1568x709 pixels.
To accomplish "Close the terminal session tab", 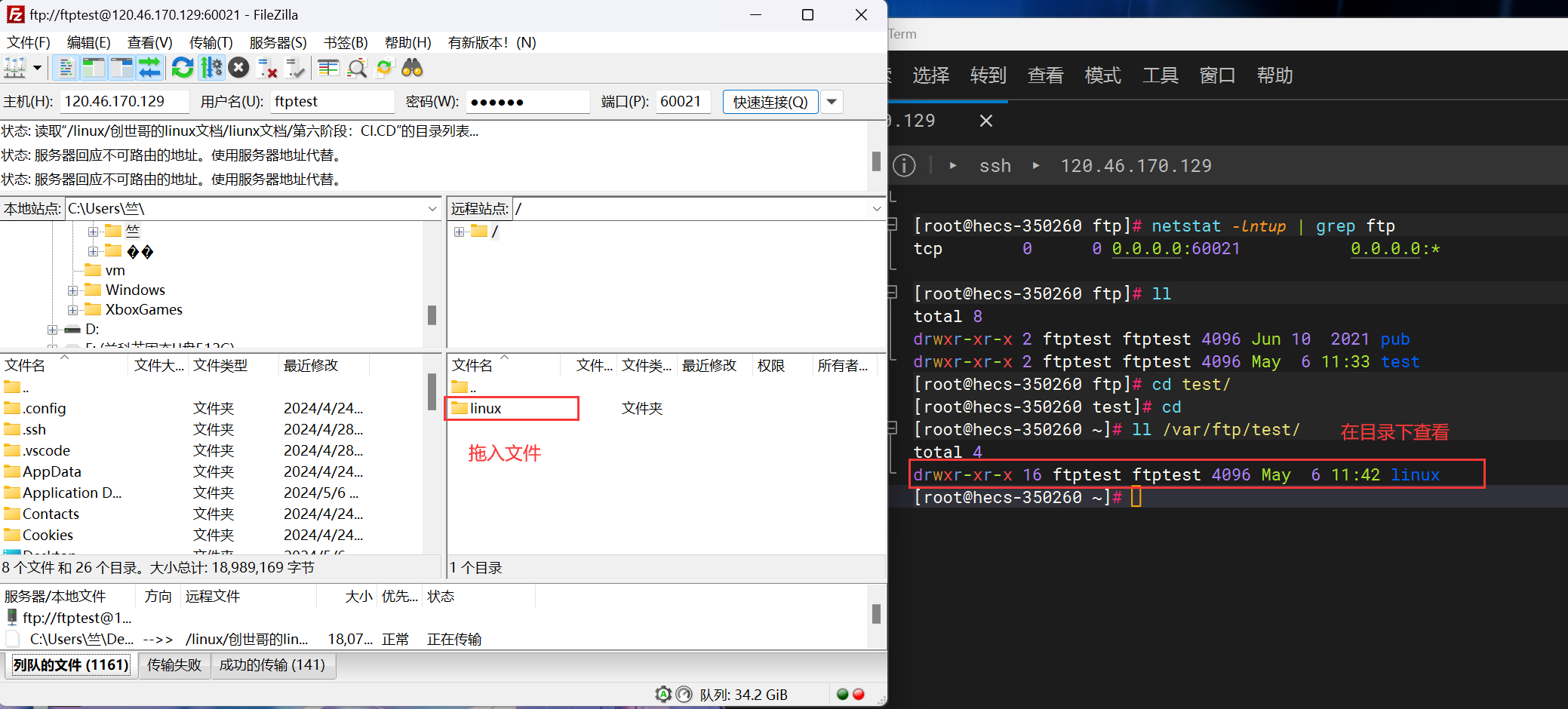I will coord(985,121).
